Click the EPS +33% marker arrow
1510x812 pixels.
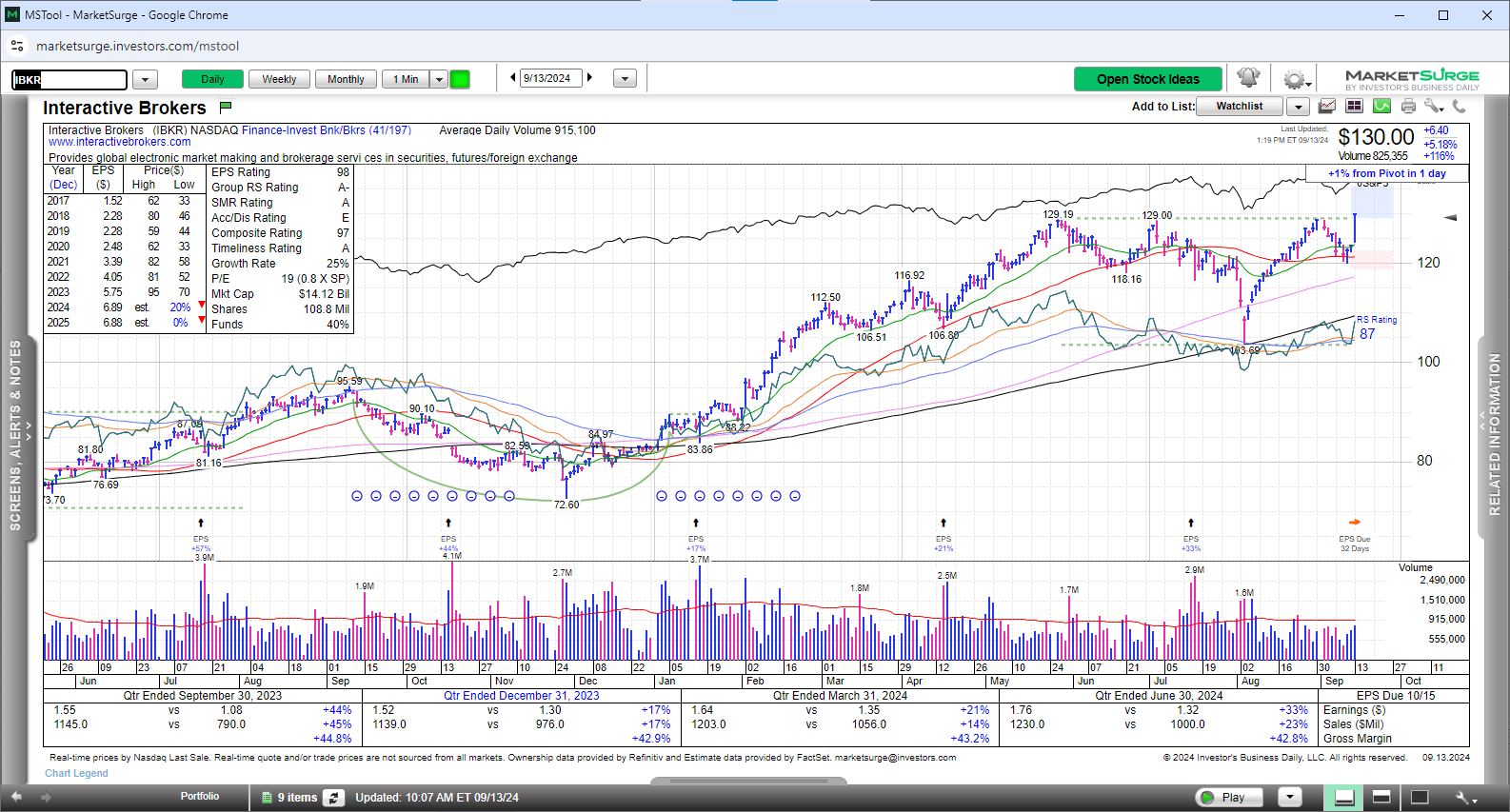click(x=1191, y=523)
